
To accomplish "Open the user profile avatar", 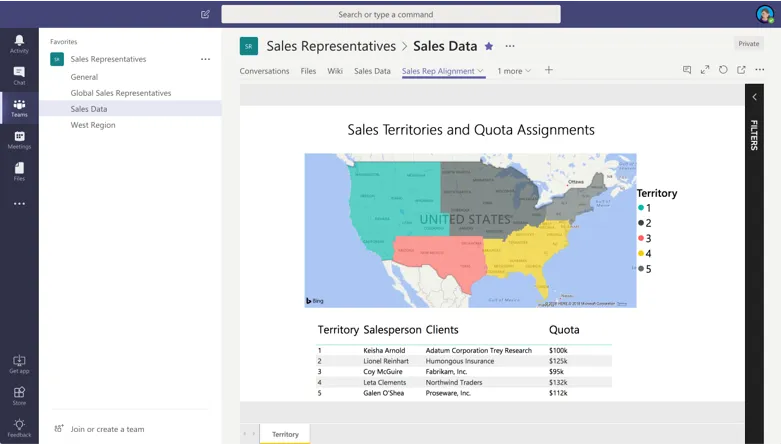I will (x=764, y=14).
